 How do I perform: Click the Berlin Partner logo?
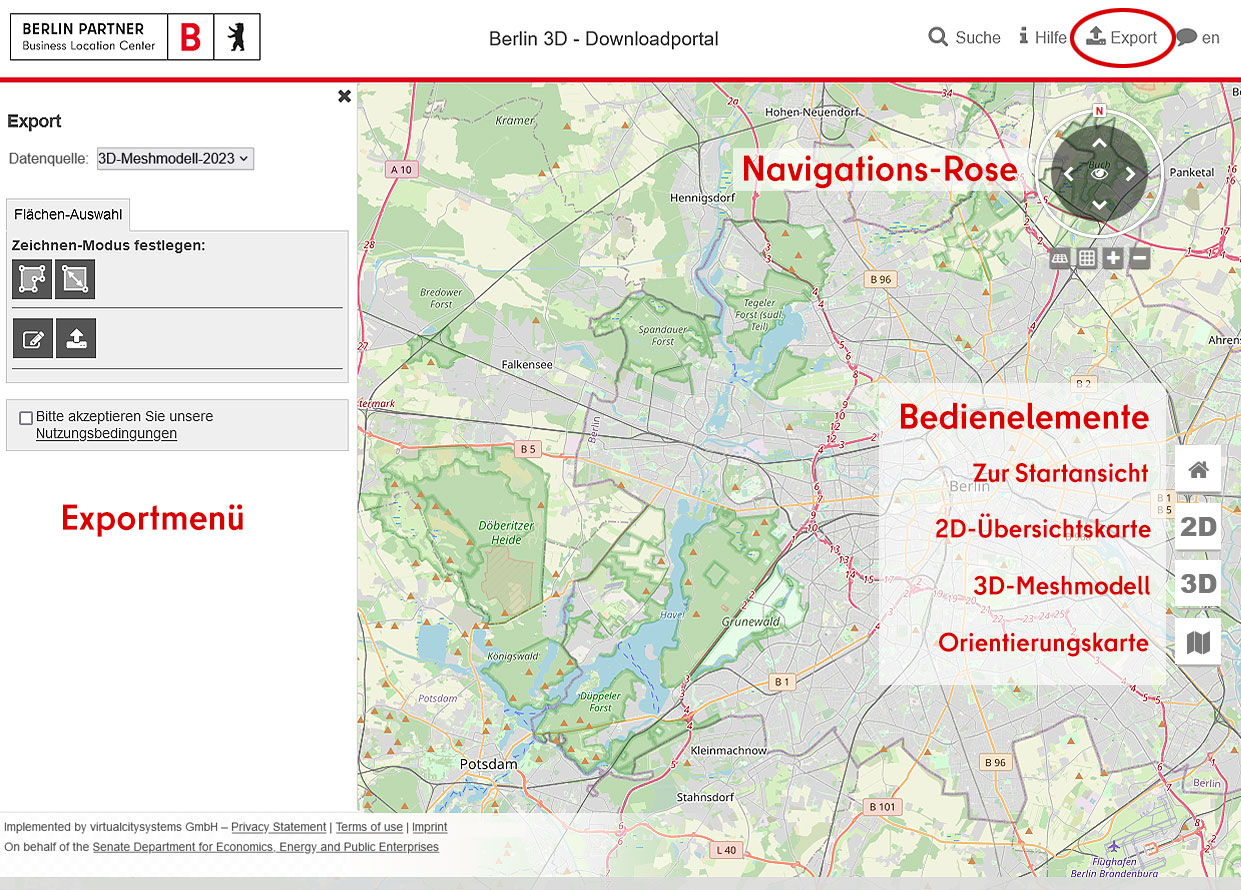point(89,37)
